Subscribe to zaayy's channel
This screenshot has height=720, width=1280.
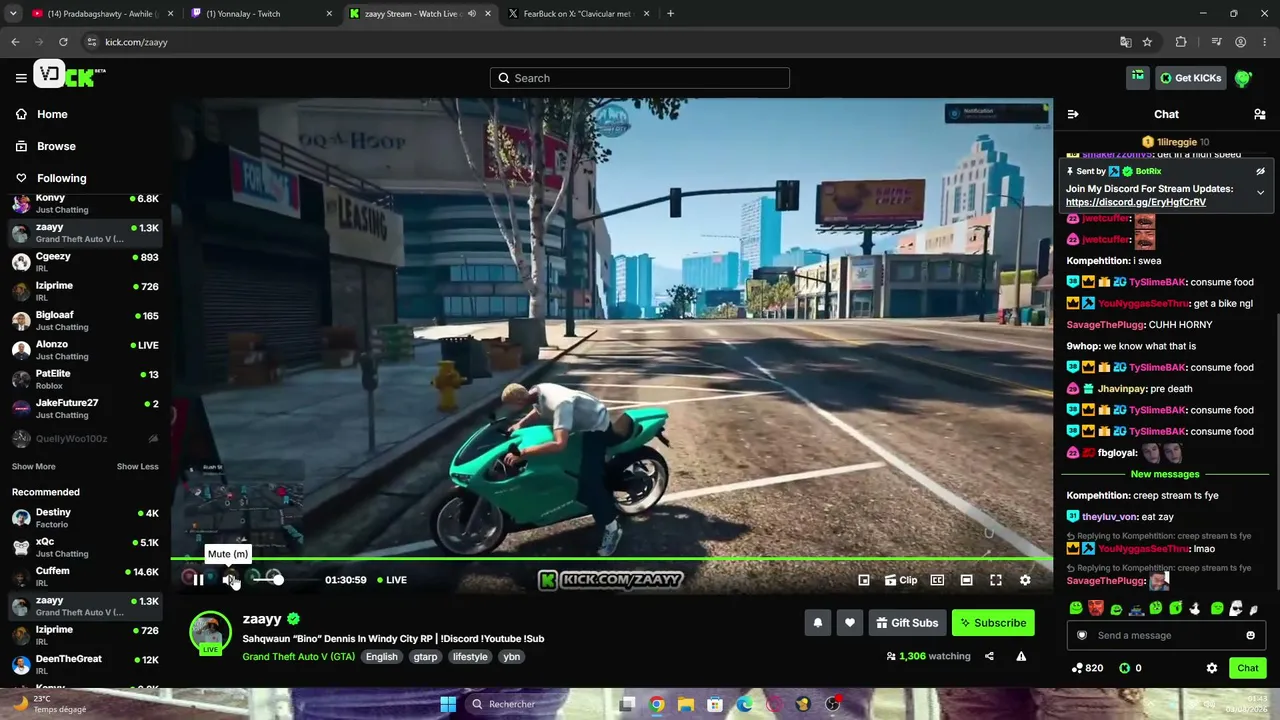(993, 623)
